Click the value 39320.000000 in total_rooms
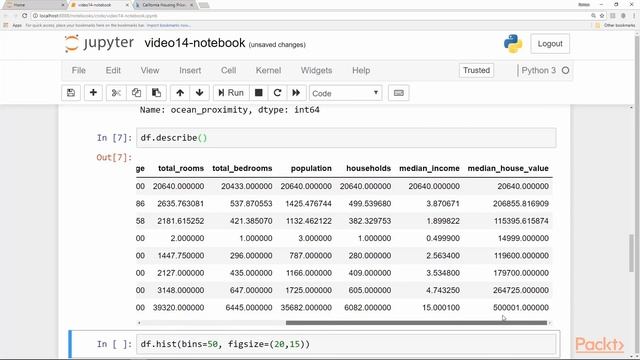 coord(178,308)
